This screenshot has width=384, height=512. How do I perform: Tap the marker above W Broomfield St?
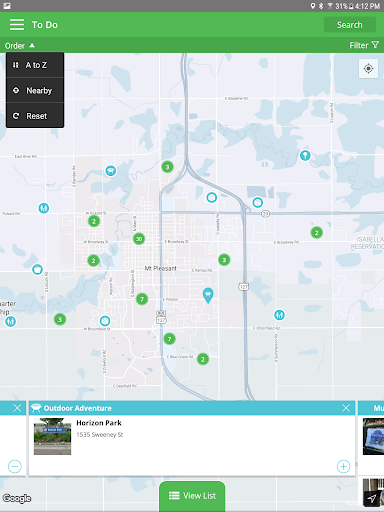(x=105, y=321)
